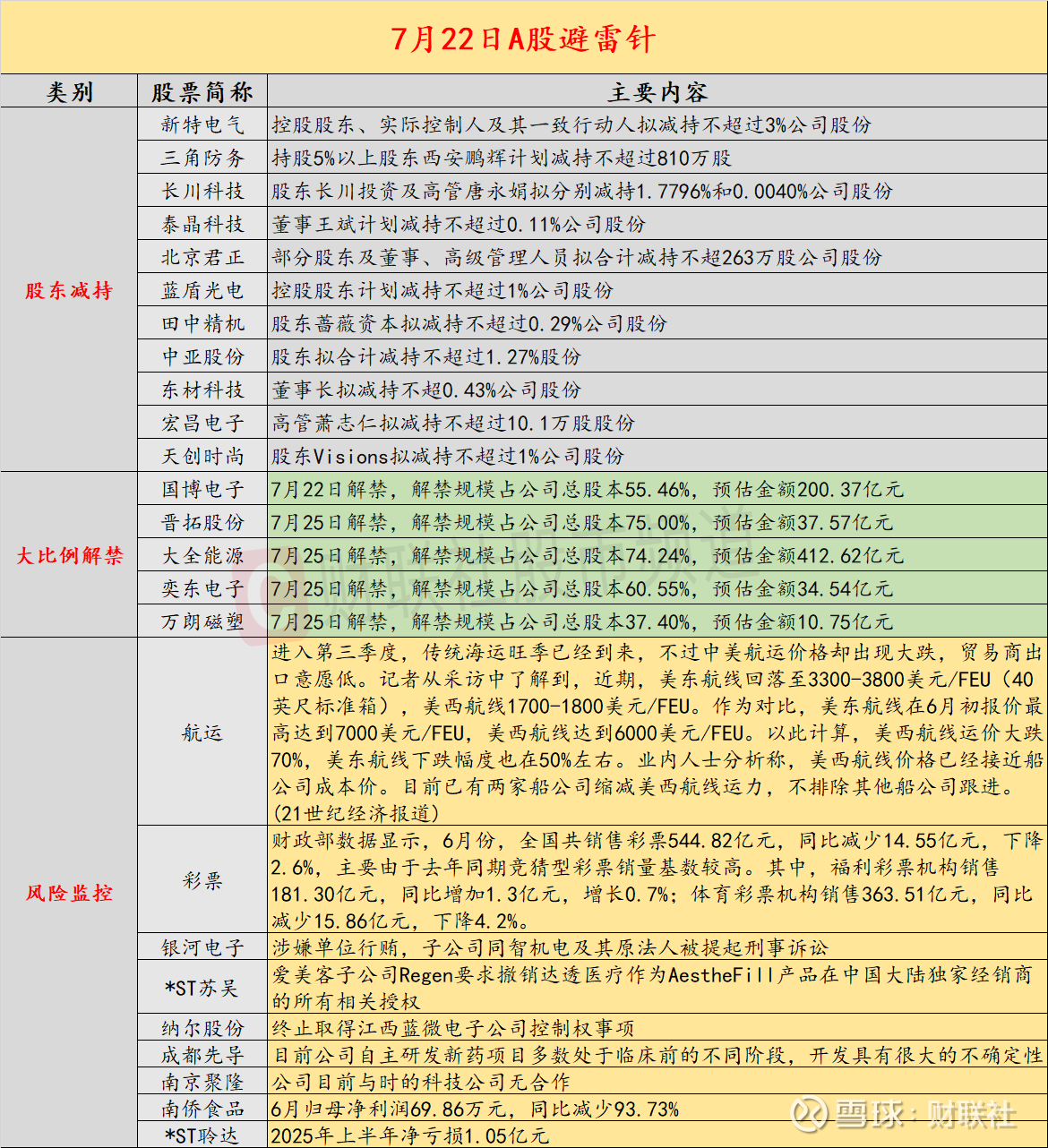Select the 彩票 row label
This screenshot has height=1148, width=1048.
[x=202, y=880]
